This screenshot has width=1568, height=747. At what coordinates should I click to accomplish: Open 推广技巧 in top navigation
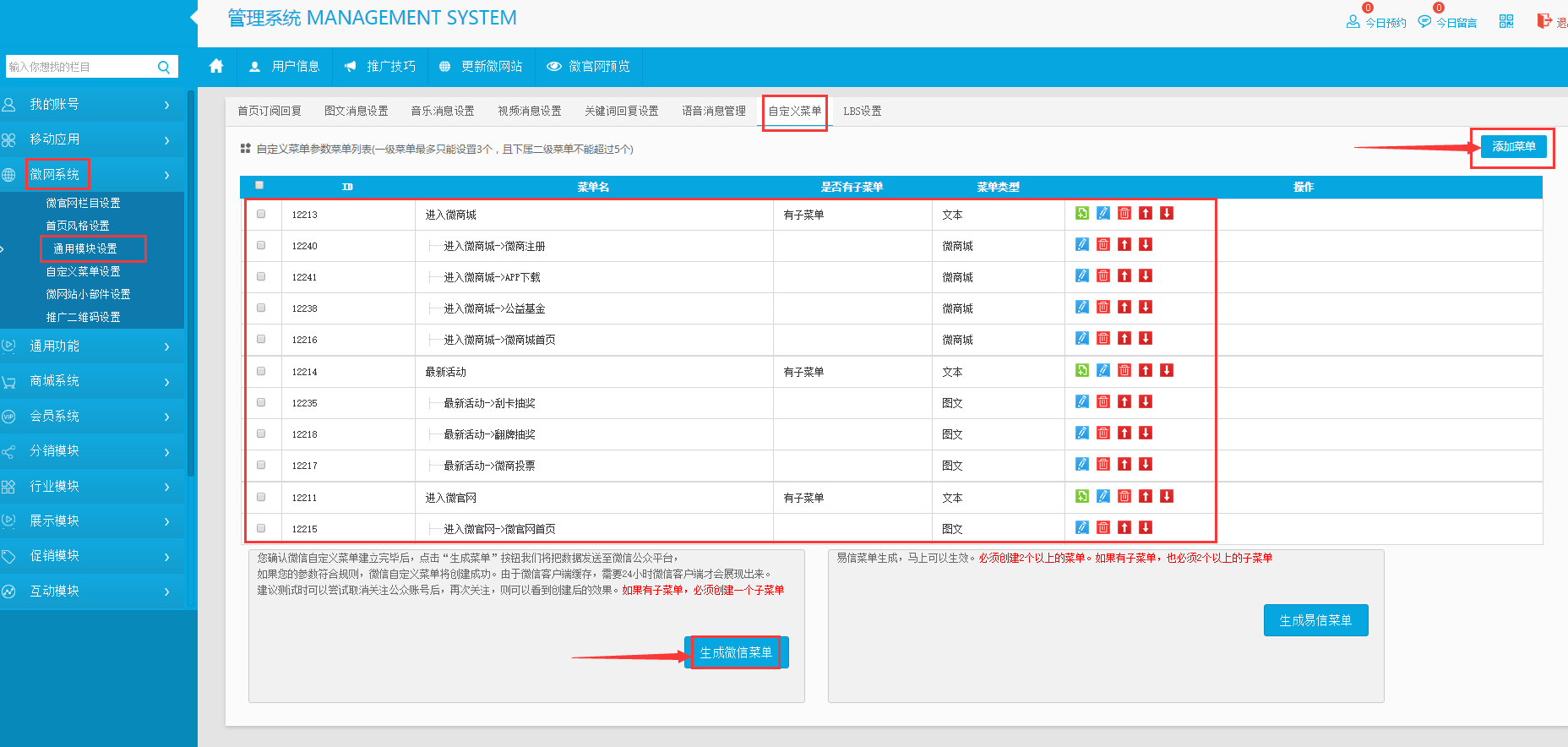pos(379,66)
